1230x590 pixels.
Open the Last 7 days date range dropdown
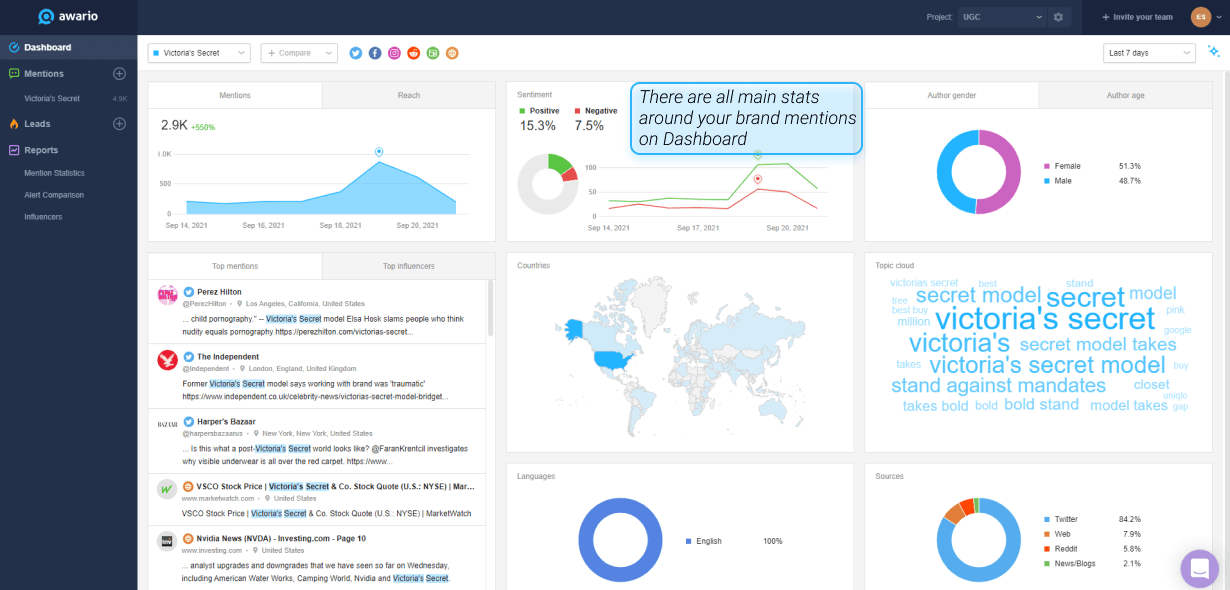(x=1149, y=53)
